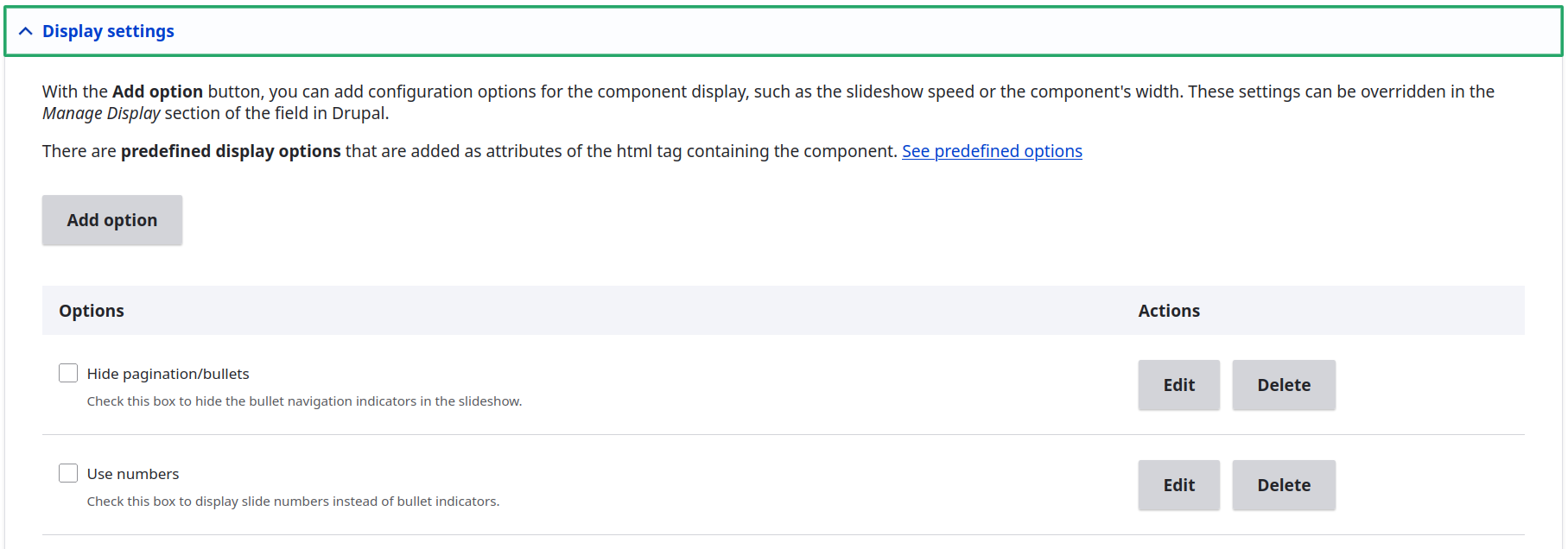
Task: Click the chevron next to Display settings
Action: pos(26,31)
